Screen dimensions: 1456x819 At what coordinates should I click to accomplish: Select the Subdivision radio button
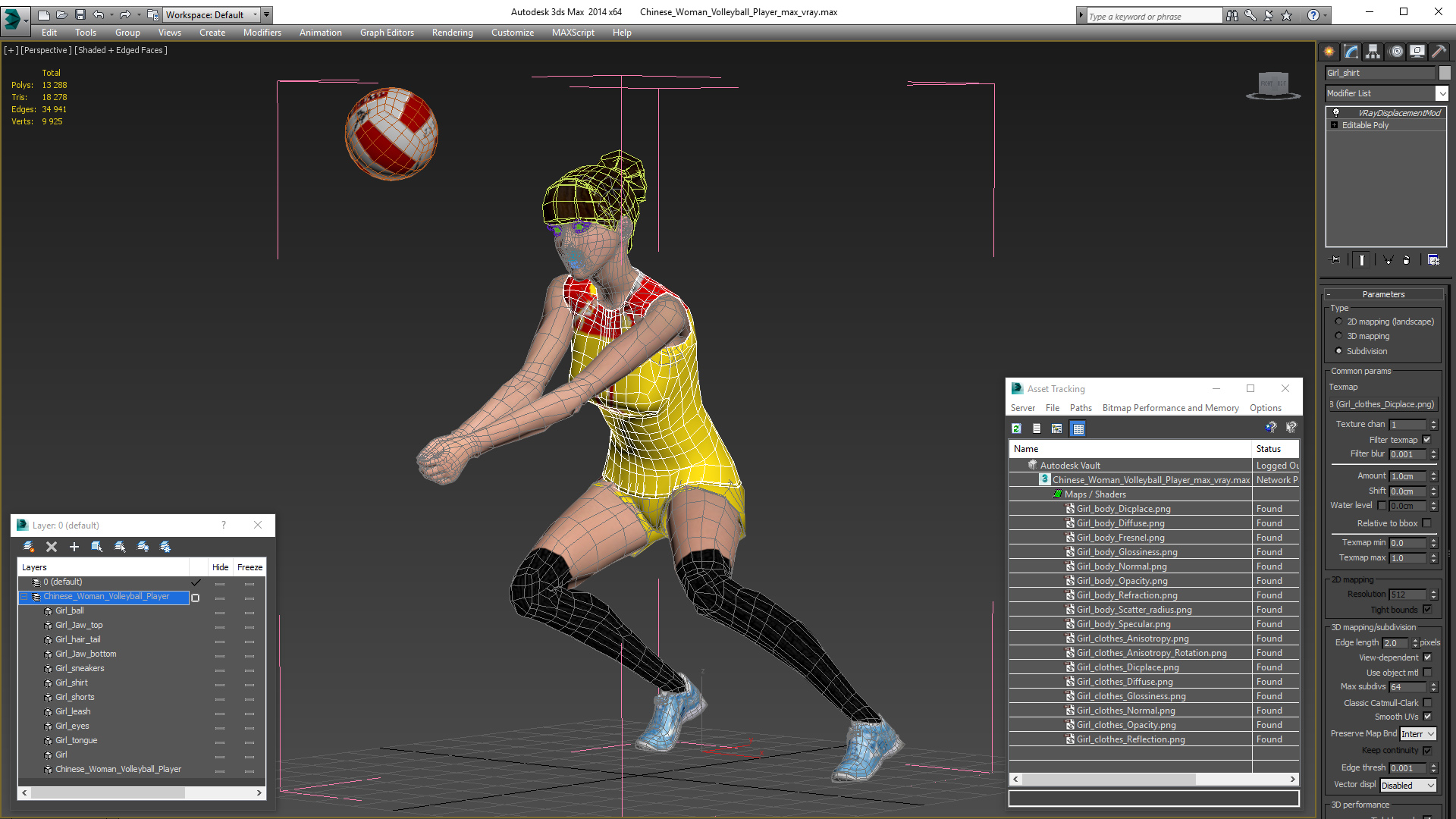[x=1338, y=351]
